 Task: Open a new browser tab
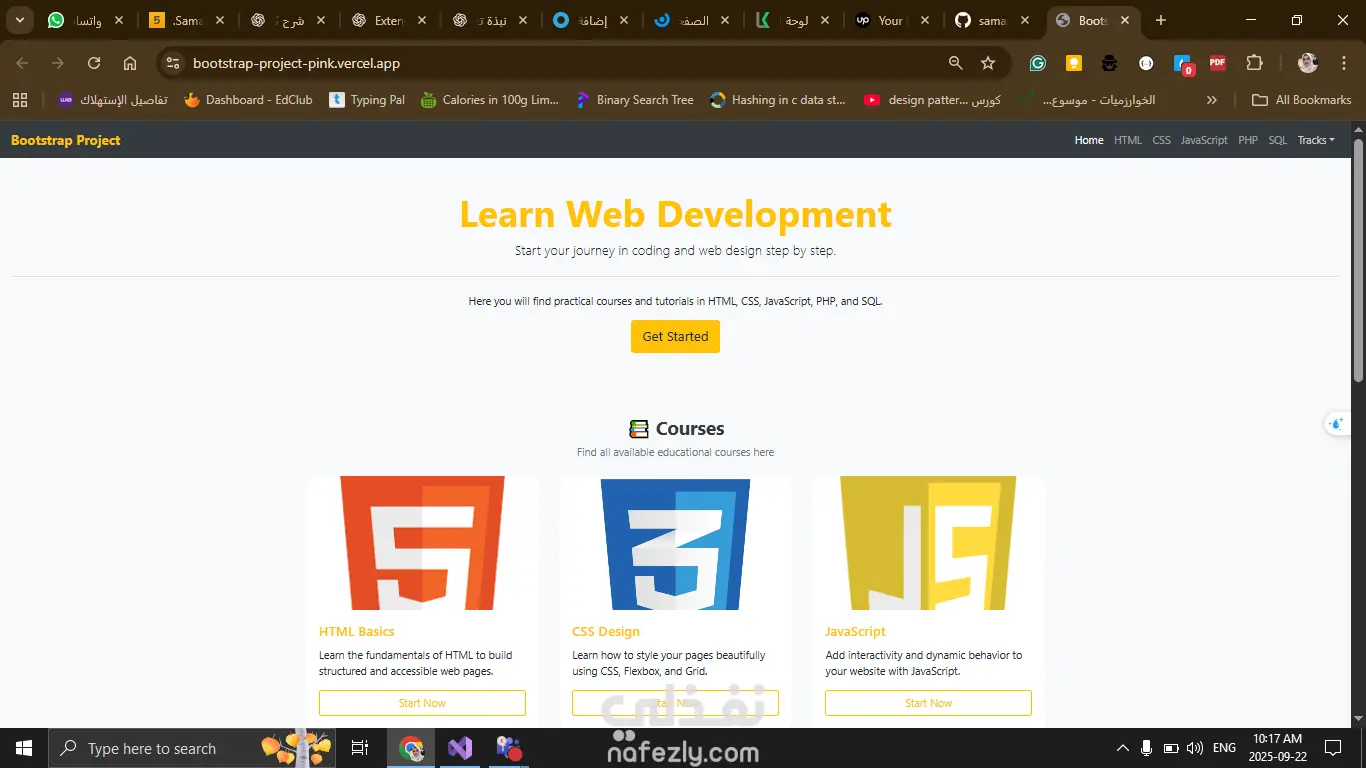[1160, 20]
